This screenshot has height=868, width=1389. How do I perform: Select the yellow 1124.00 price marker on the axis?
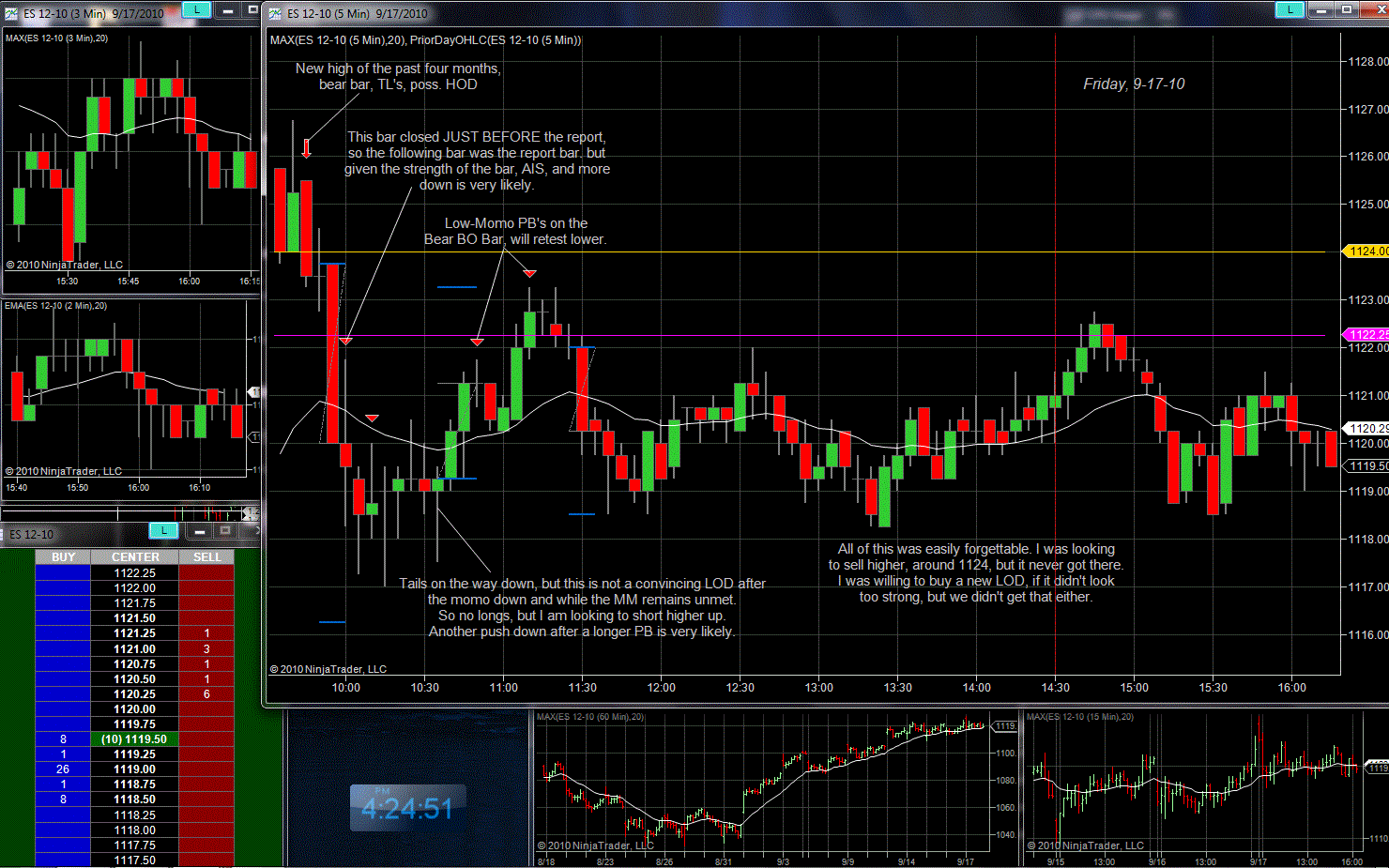(x=1367, y=251)
